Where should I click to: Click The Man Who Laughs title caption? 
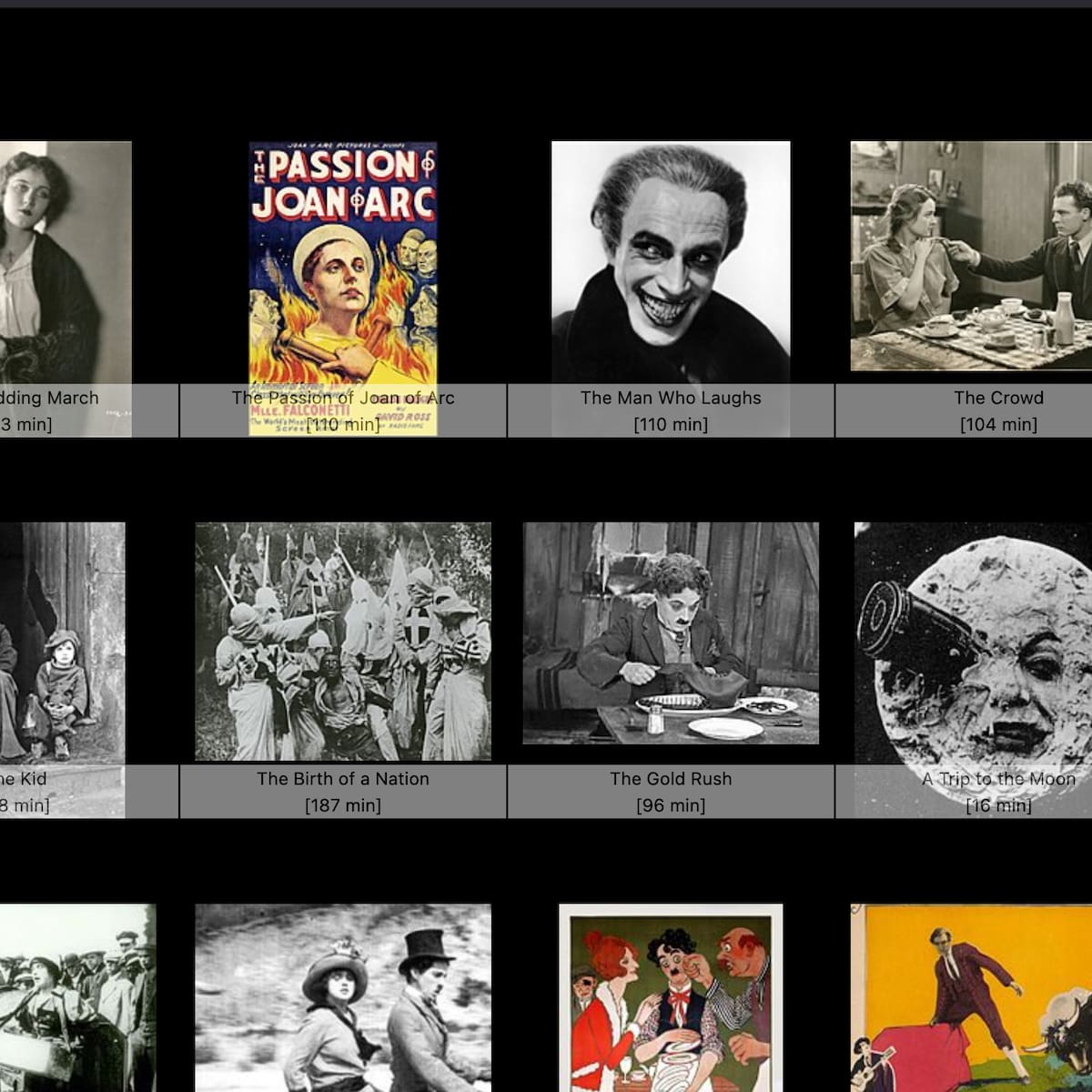671,398
